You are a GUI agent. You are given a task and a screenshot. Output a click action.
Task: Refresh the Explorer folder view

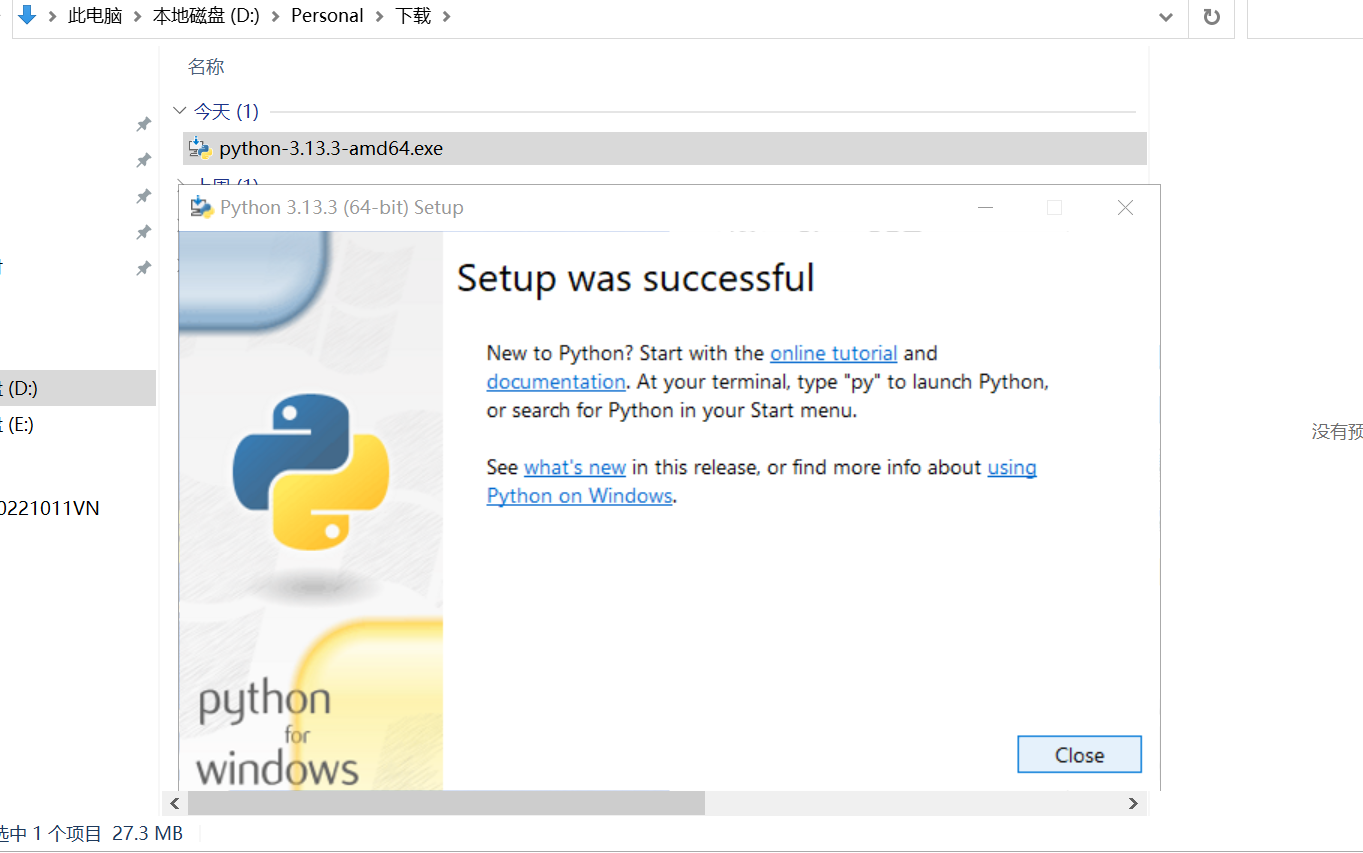[x=1211, y=17]
